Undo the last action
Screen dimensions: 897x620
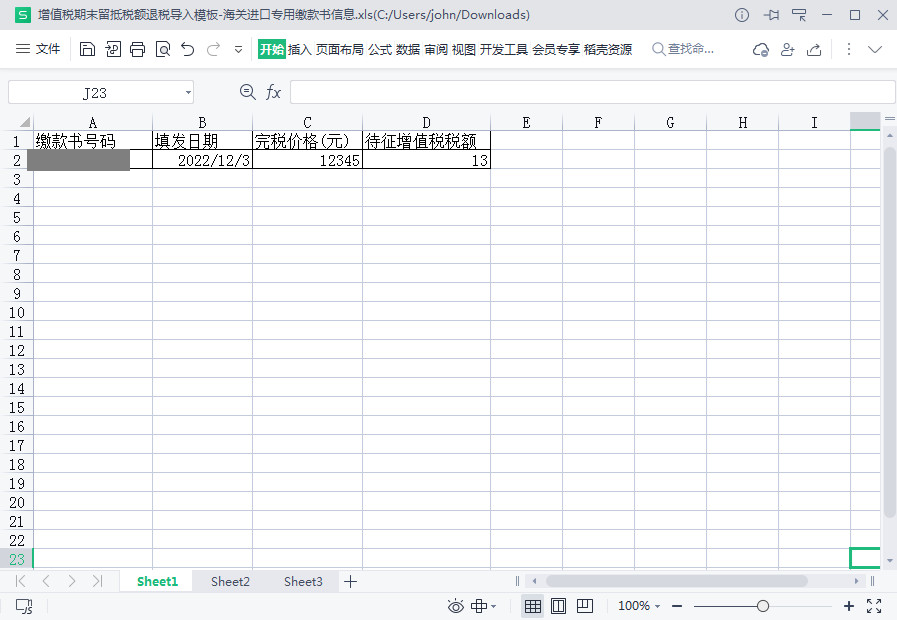click(187, 49)
